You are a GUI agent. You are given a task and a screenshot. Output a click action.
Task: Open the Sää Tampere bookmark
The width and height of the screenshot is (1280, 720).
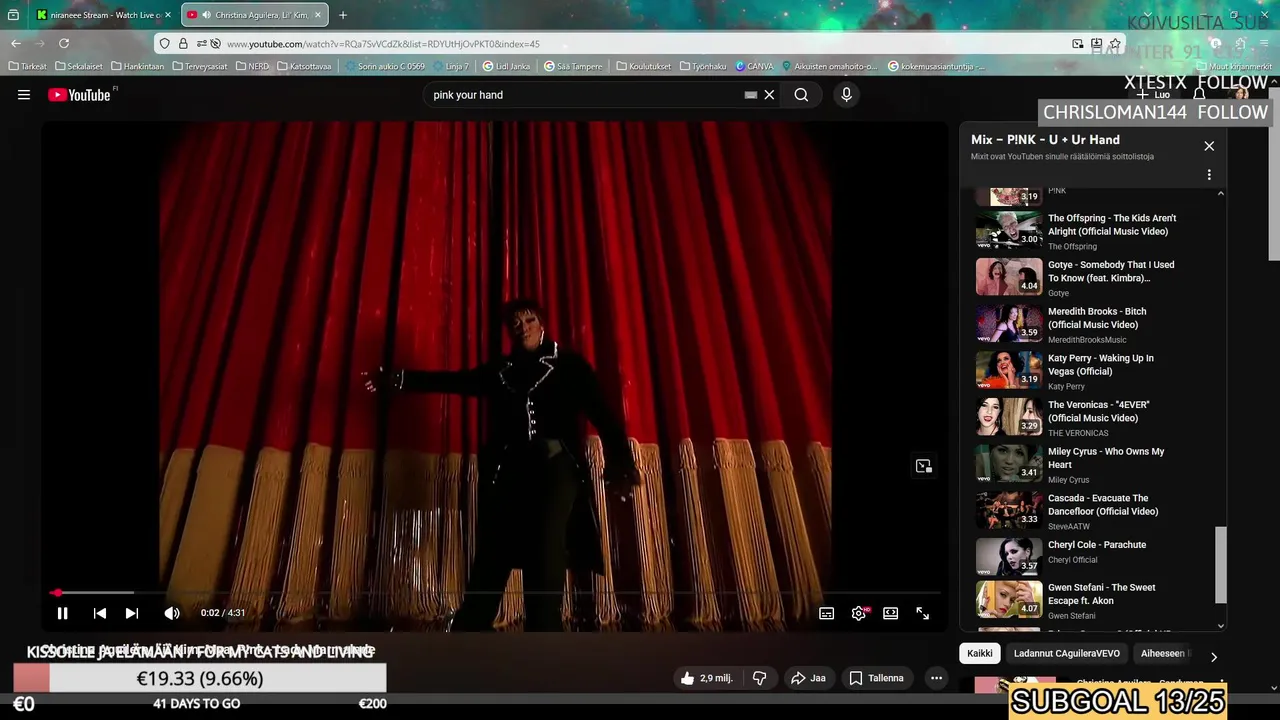pos(574,66)
